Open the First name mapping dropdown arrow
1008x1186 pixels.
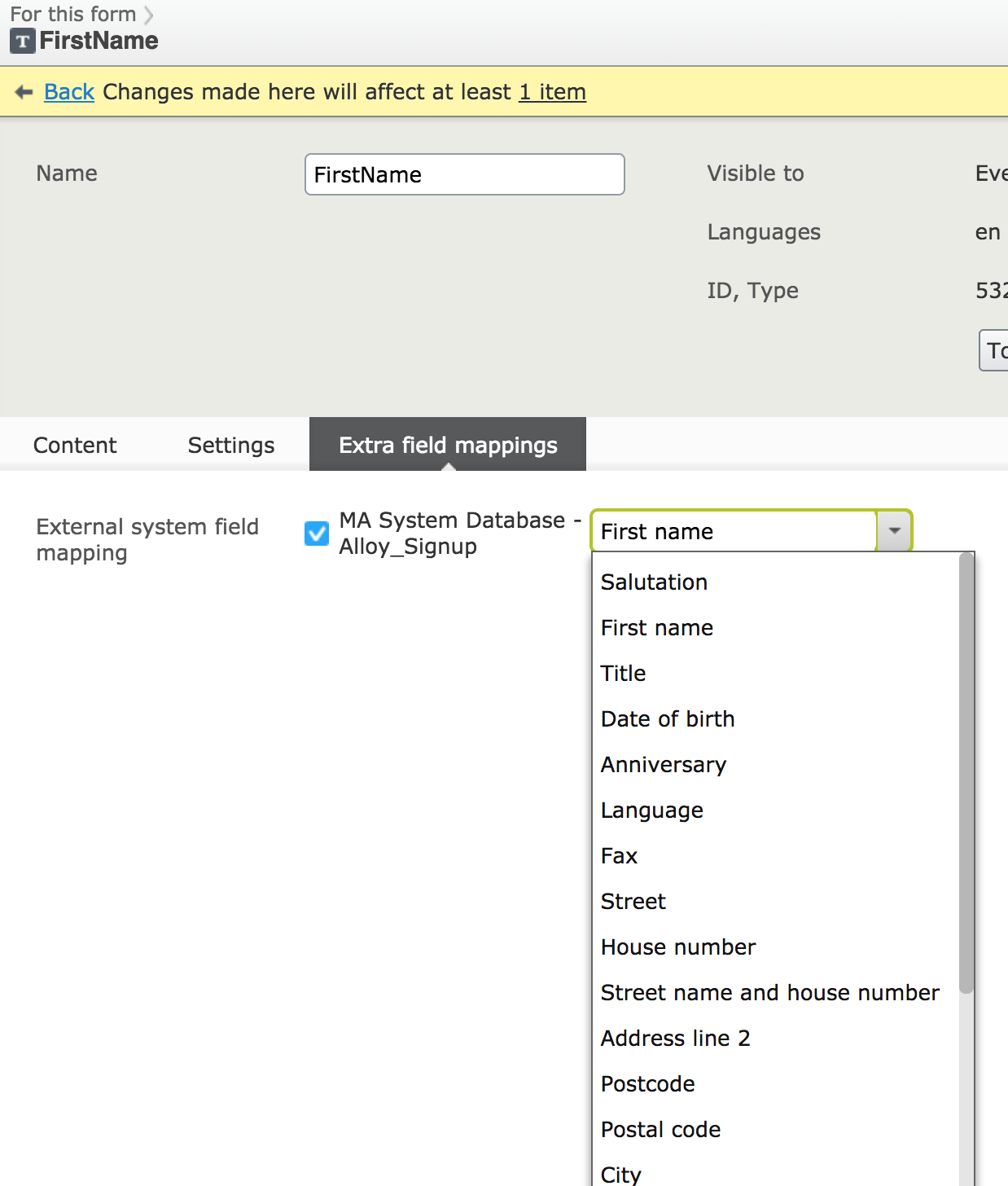(894, 531)
